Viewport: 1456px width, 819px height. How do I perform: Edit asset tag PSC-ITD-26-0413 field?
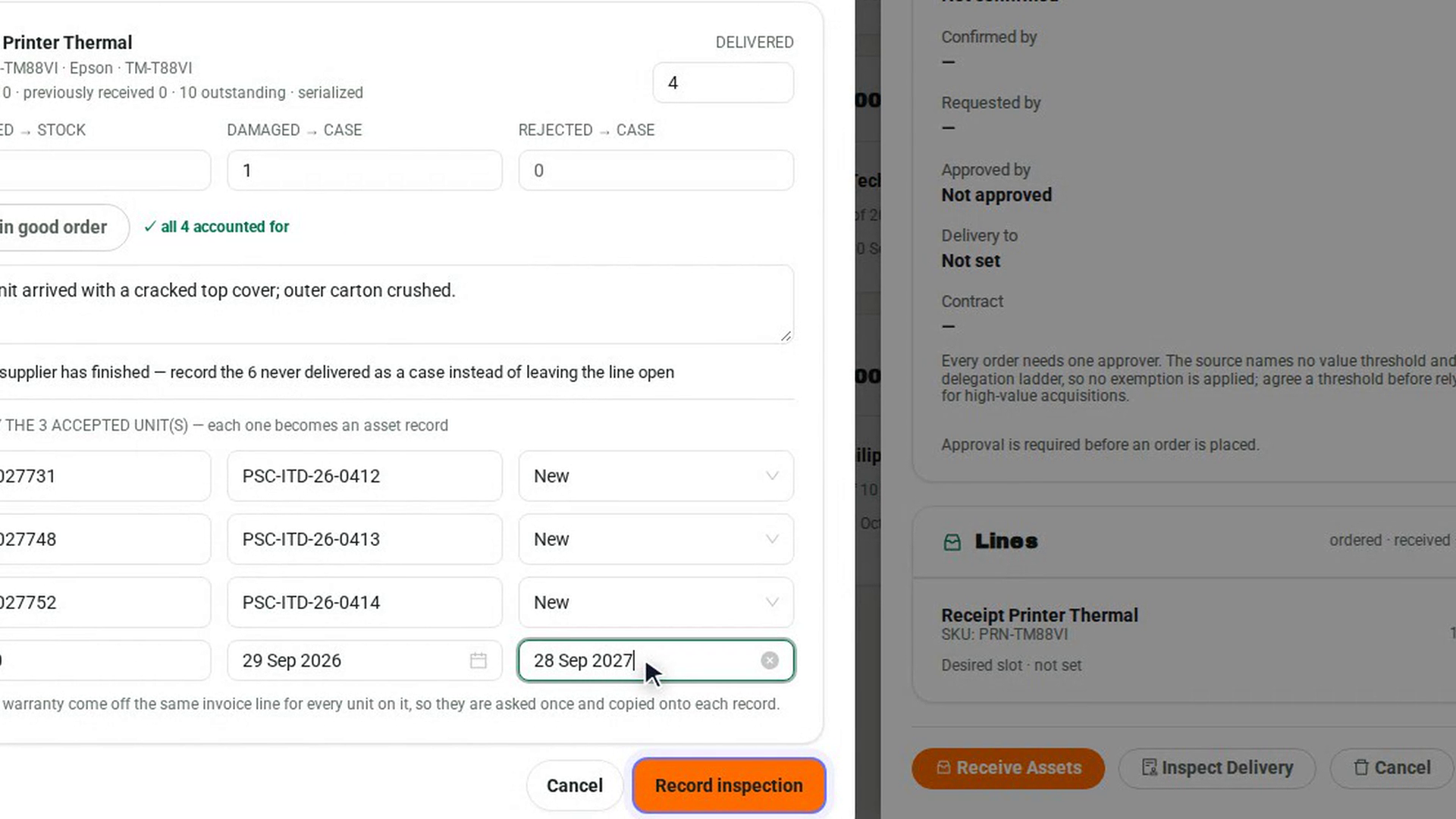pyautogui.click(x=364, y=539)
